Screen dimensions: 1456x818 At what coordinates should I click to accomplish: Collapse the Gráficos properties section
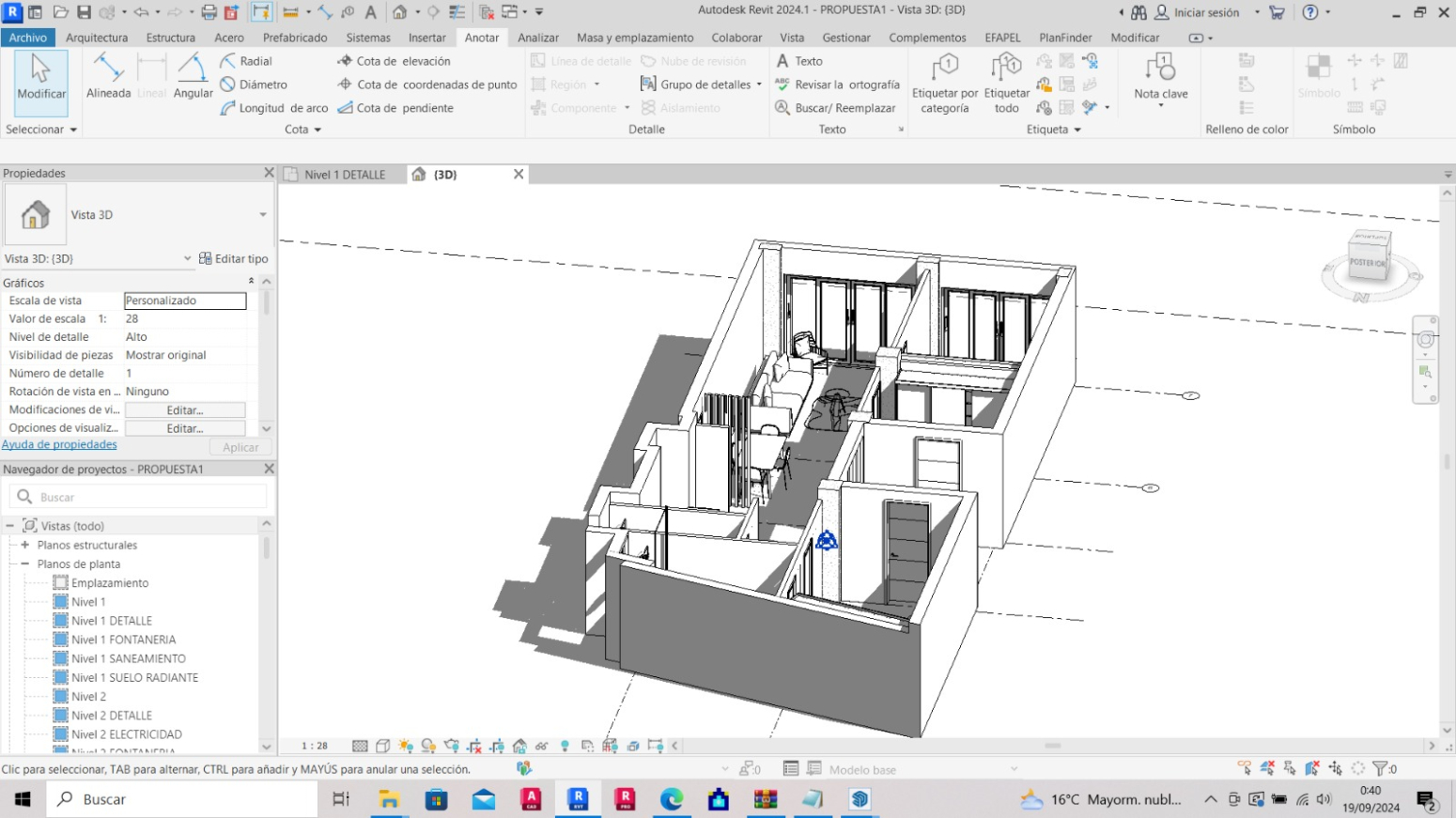point(251,282)
